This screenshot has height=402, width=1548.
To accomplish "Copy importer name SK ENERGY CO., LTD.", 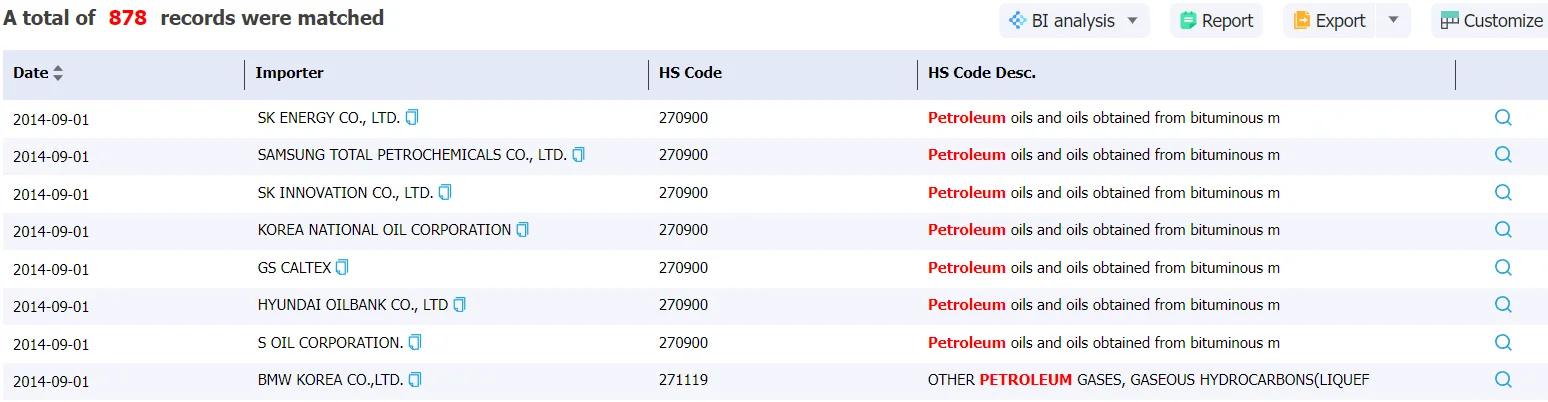I will (412, 118).
